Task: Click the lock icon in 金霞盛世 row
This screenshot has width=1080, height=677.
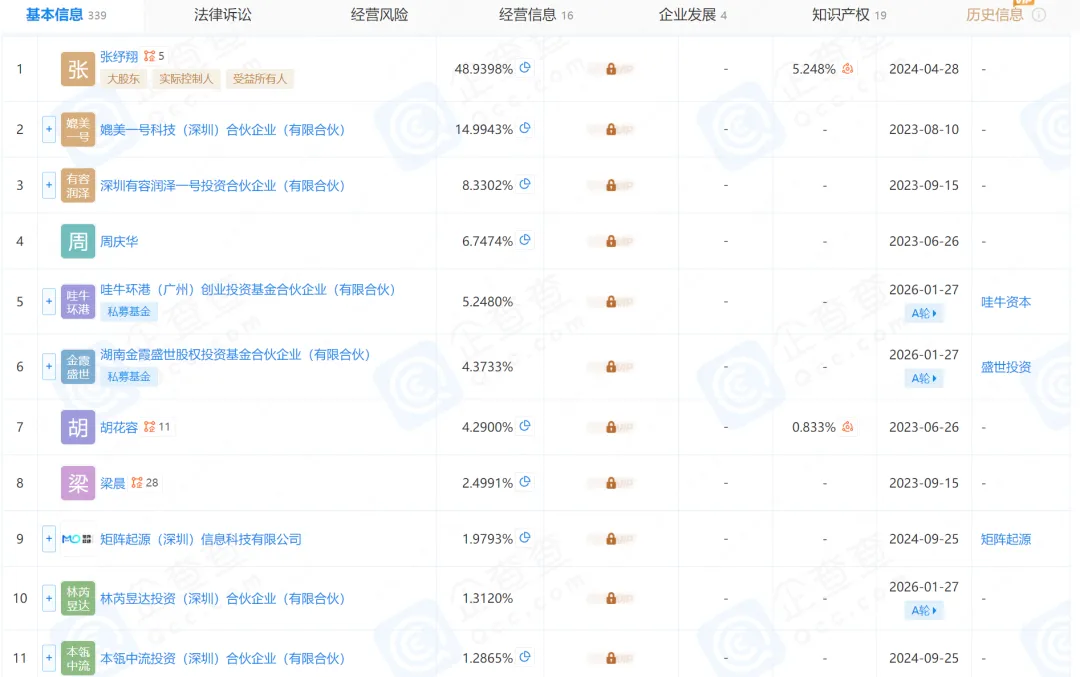Action: 611,366
